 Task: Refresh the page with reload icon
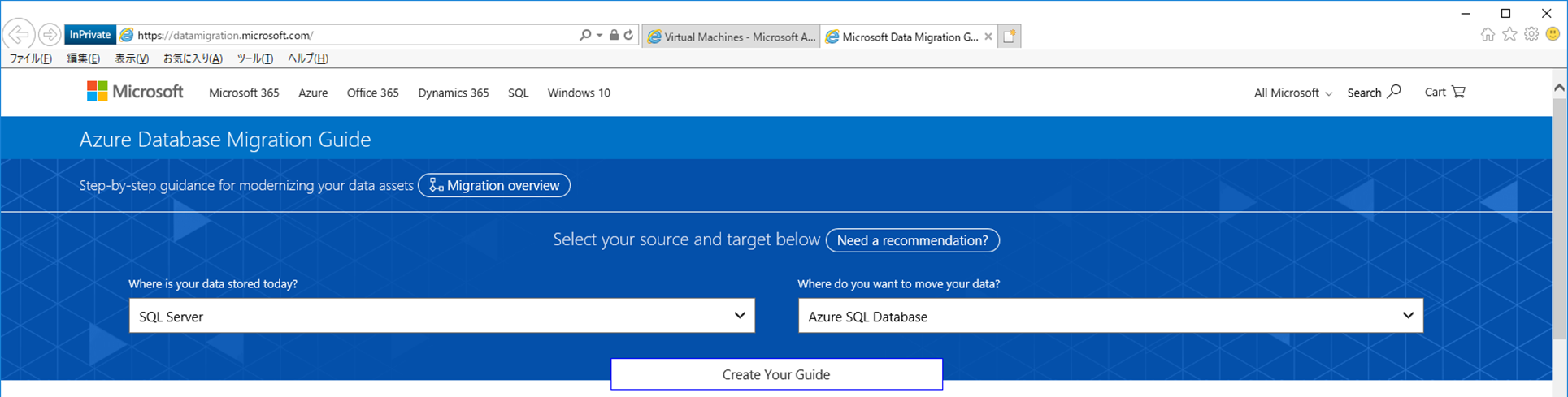(x=628, y=35)
